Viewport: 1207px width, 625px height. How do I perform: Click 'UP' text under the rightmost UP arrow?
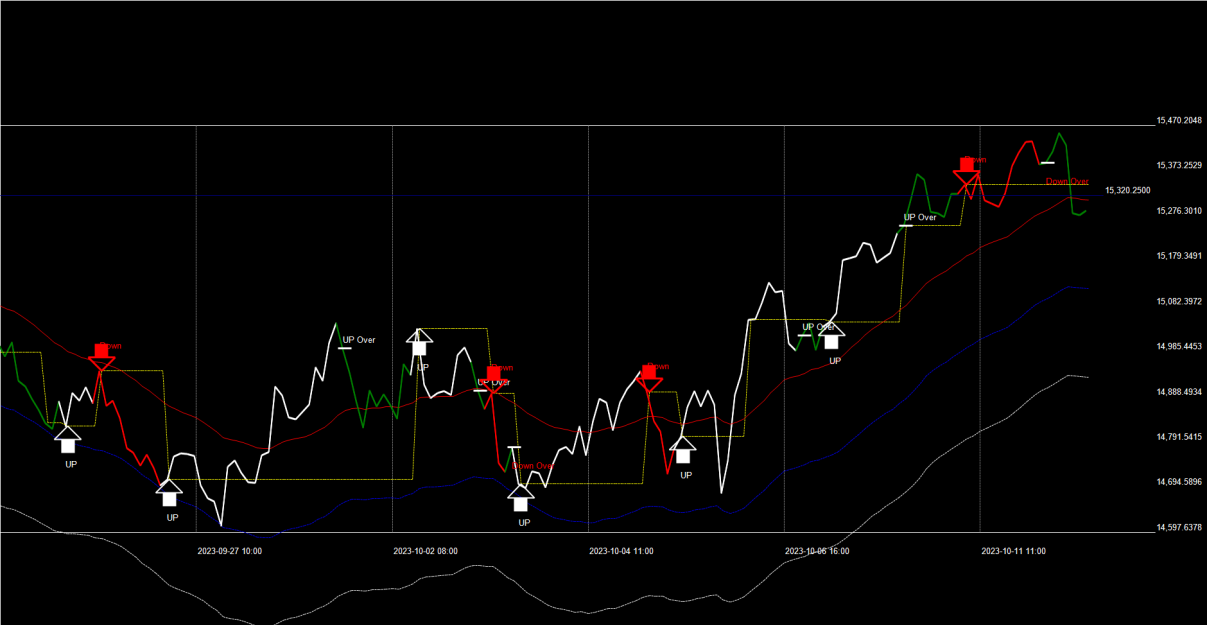(x=835, y=361)
